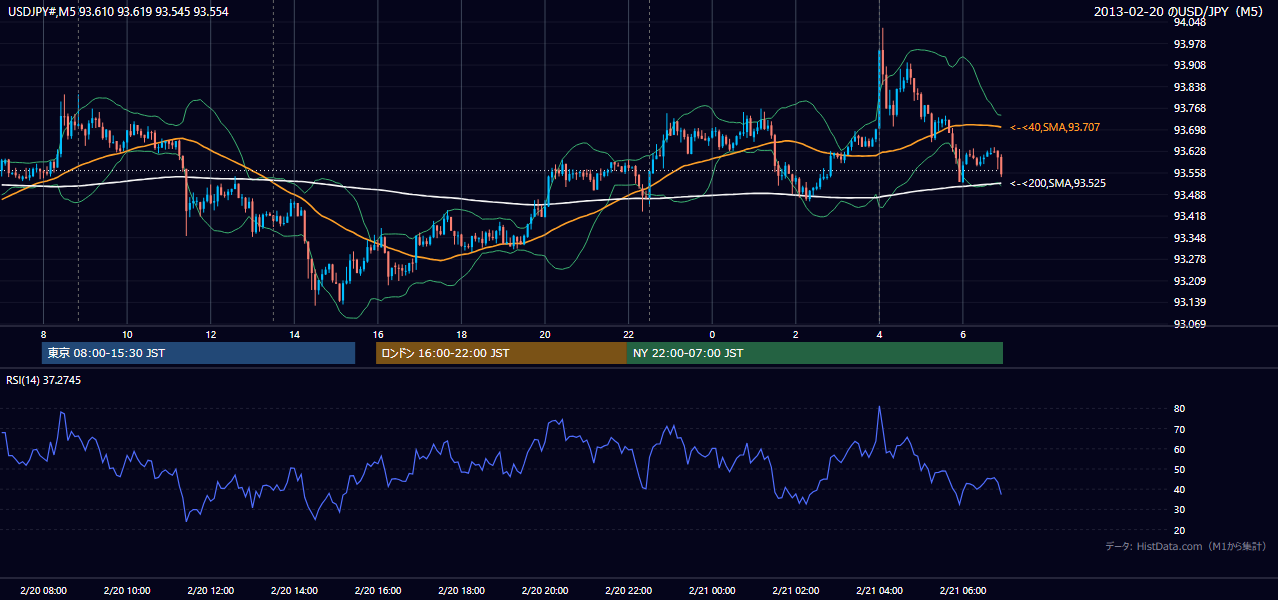
Task: Click hour label 4 under price chart
Action: (879, 333)
